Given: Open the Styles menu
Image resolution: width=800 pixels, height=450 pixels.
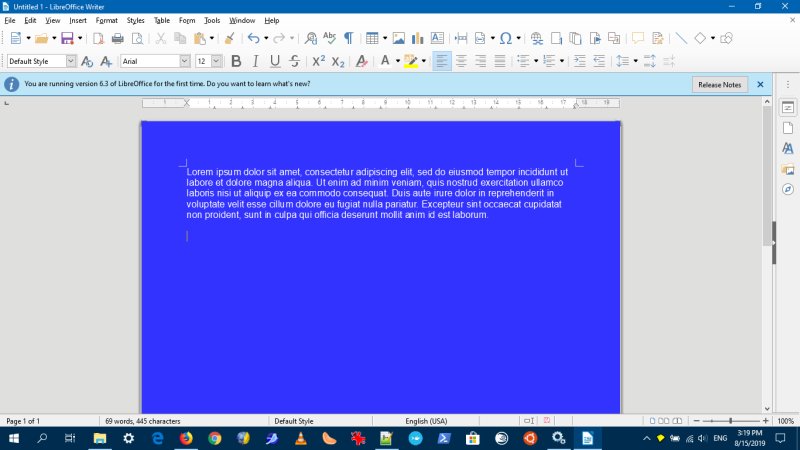Looking at the screenshot, I should click(x=135, y=20).
